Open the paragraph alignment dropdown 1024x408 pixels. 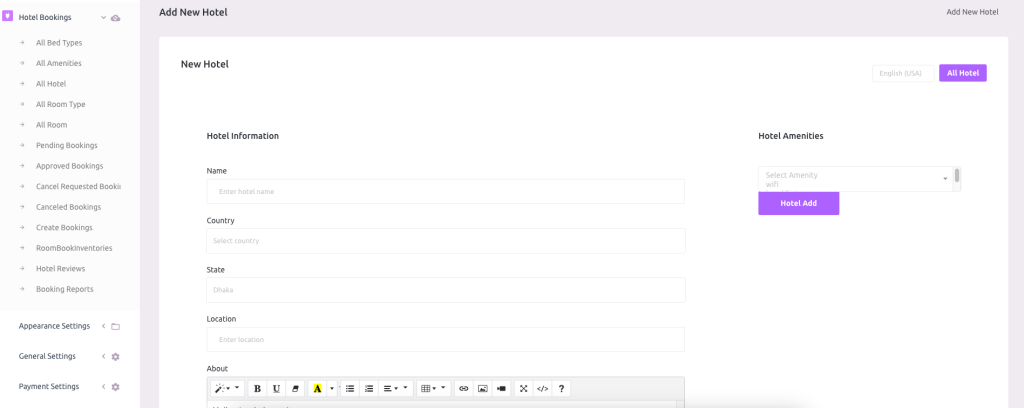[396, 388]
